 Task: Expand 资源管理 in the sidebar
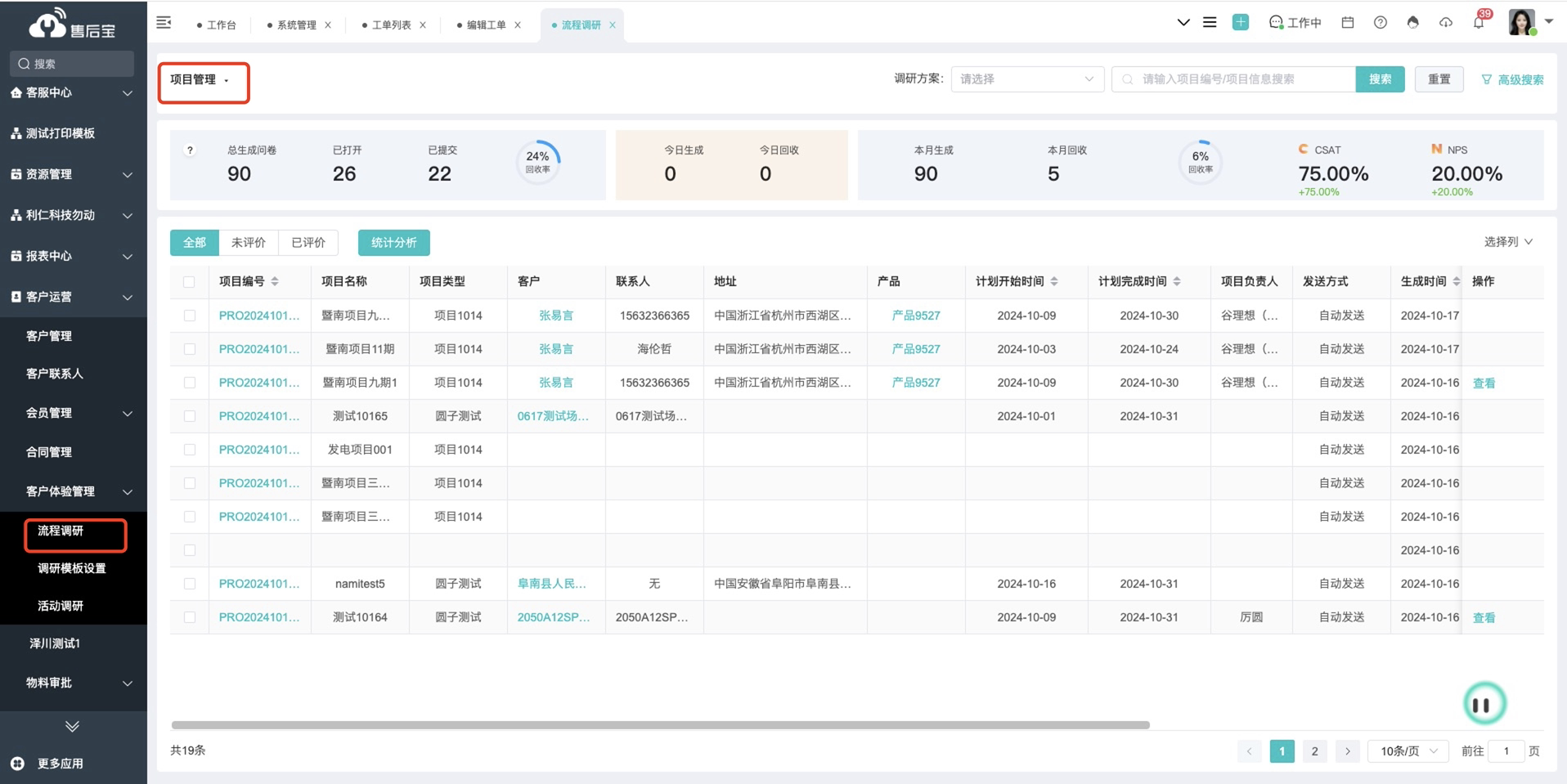coord(73,174)
